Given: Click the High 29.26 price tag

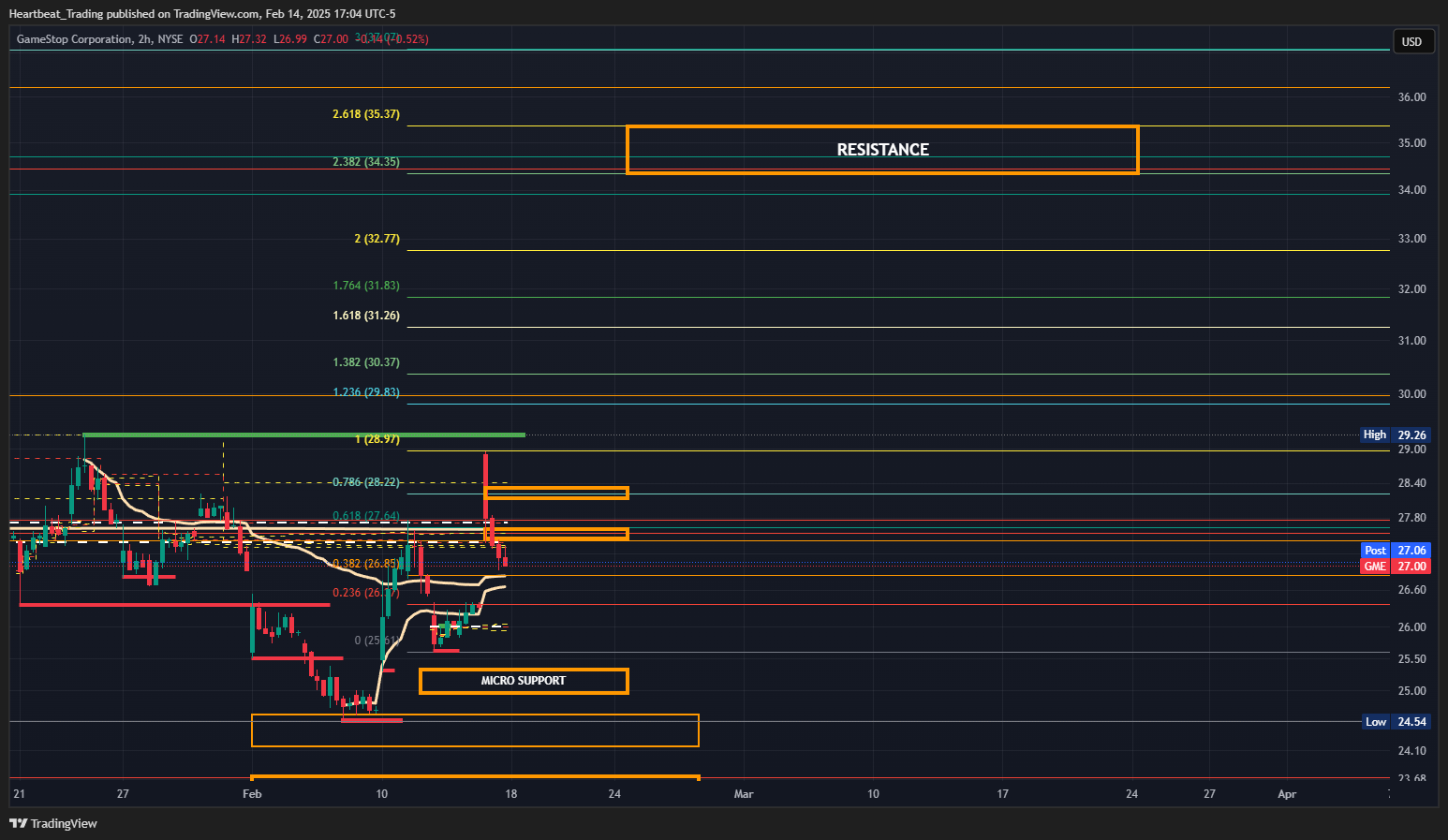Looking at the screenshot, I should pos(1395,435).
